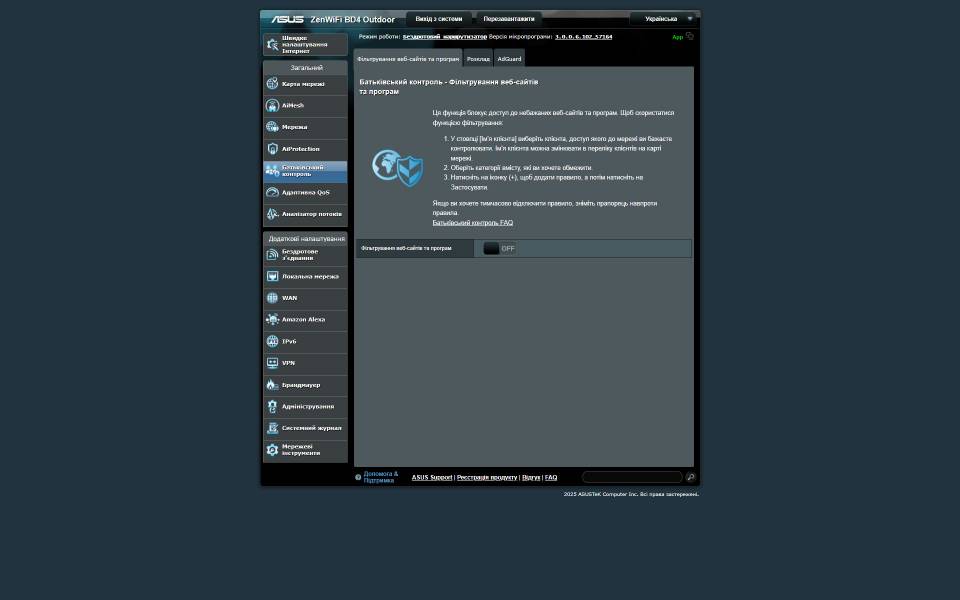Open the Батьківський контроль FAQ link
This screenshot has width=960, height=600.
pyautogui.click(x=472, y=223)
